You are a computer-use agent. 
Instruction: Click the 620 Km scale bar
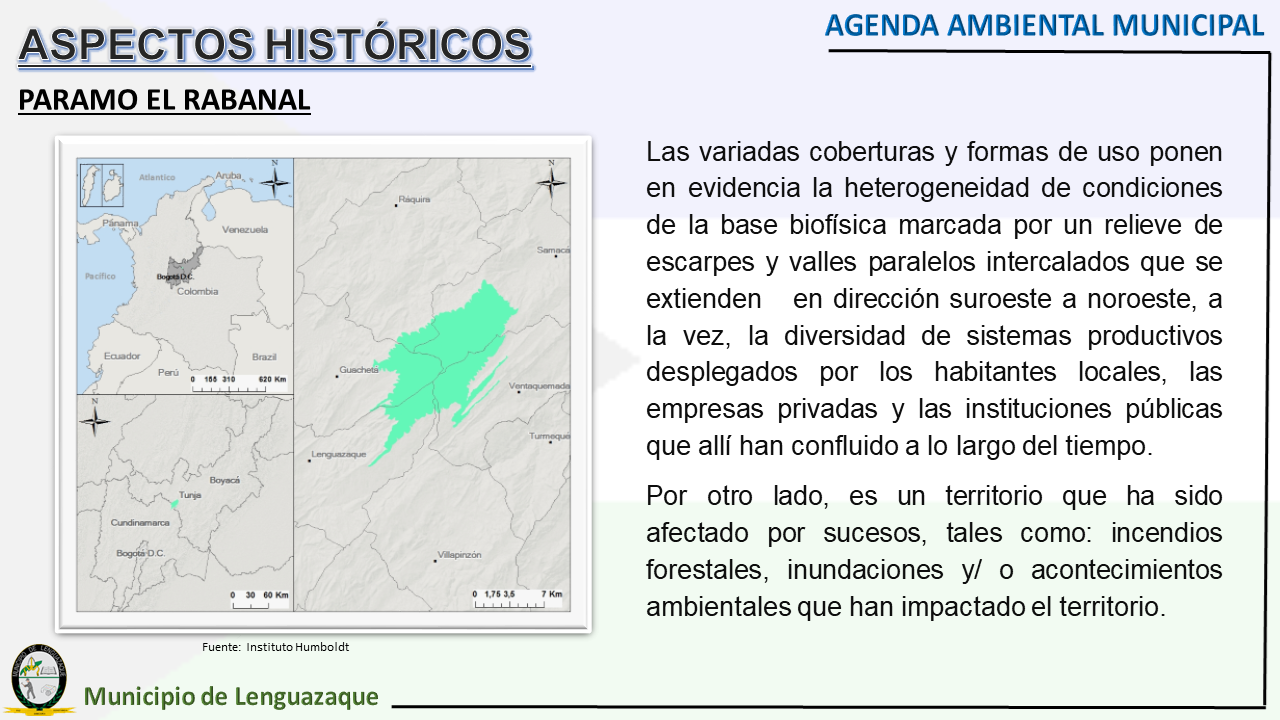pos(238,384)
